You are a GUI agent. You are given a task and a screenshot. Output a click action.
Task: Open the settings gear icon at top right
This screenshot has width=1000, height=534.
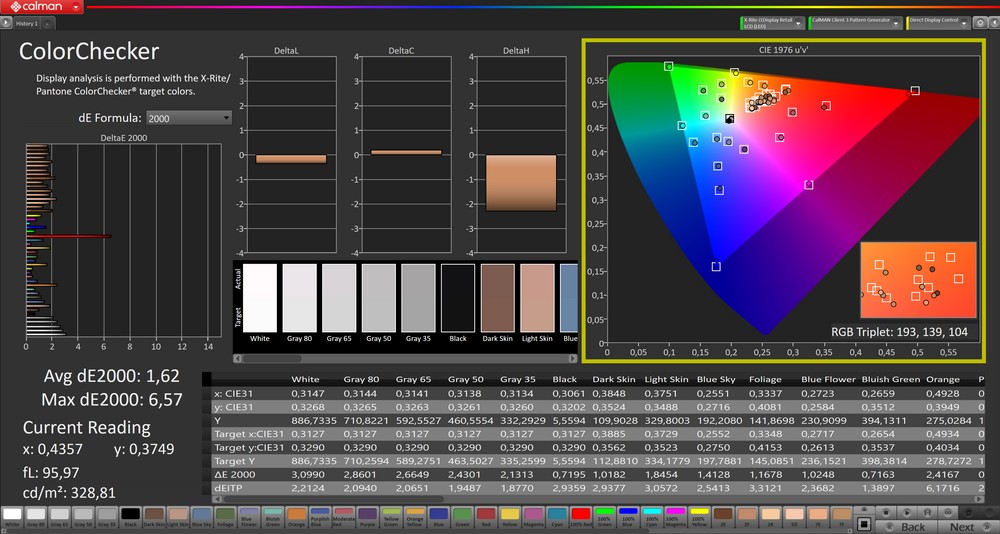tap(980, 21)
